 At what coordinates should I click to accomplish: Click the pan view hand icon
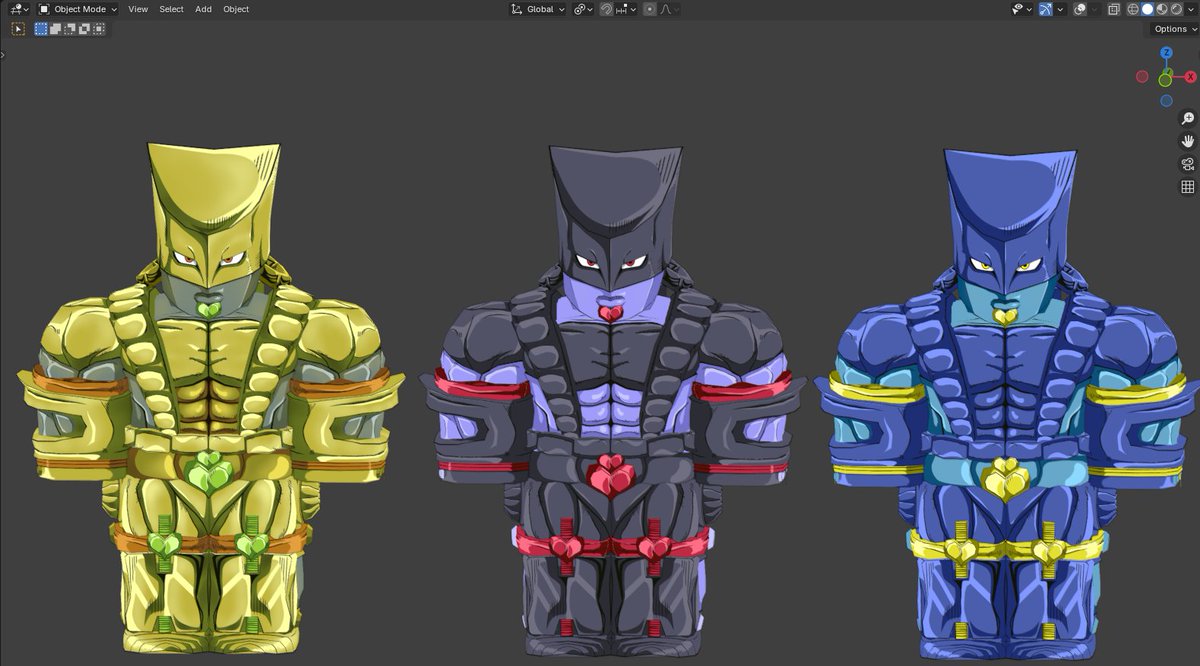coord(1188,141)
